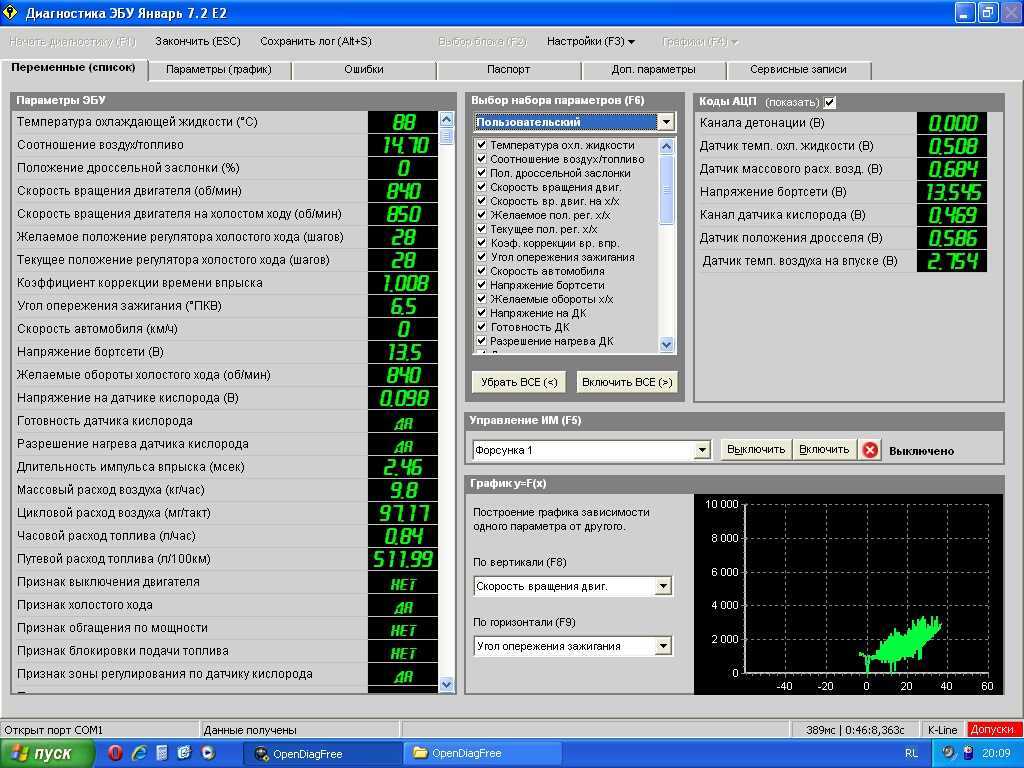Toggle Угол опережения зажигания checkbox in list
This screenshot has height=768, width=1024.
[x=481, y=257]
